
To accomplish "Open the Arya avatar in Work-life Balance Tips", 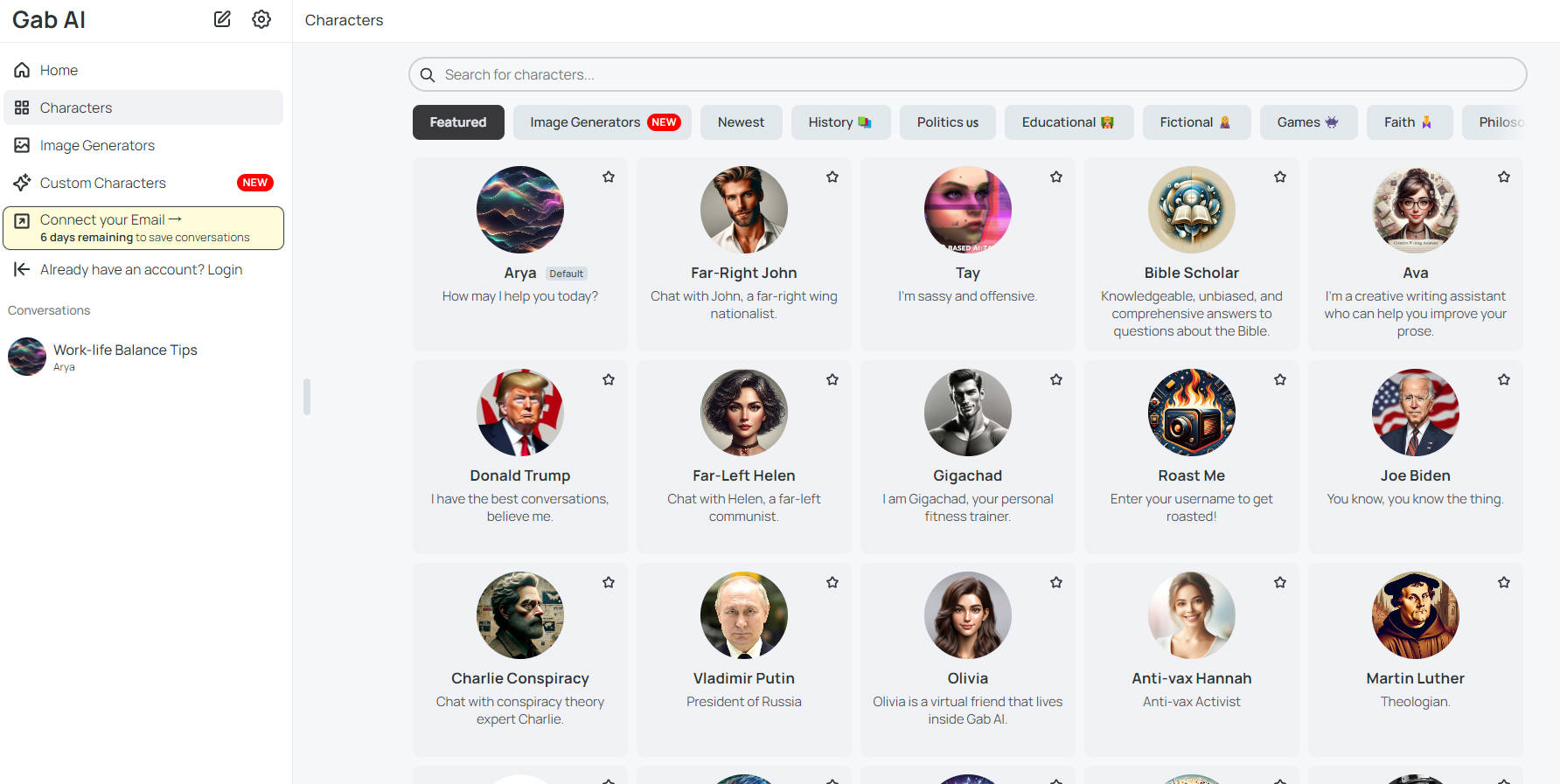I will 27,357.
